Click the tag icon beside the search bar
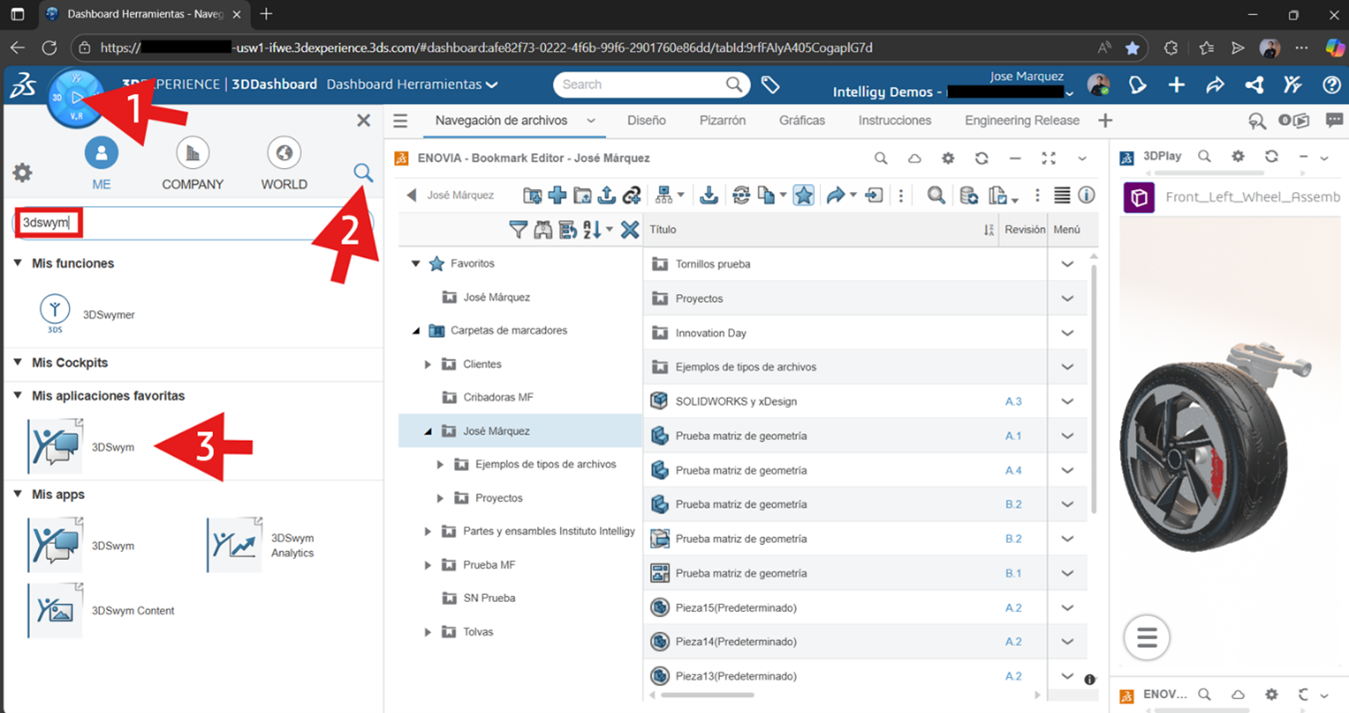The image size is (1349, 713). (x=770, y=85)
